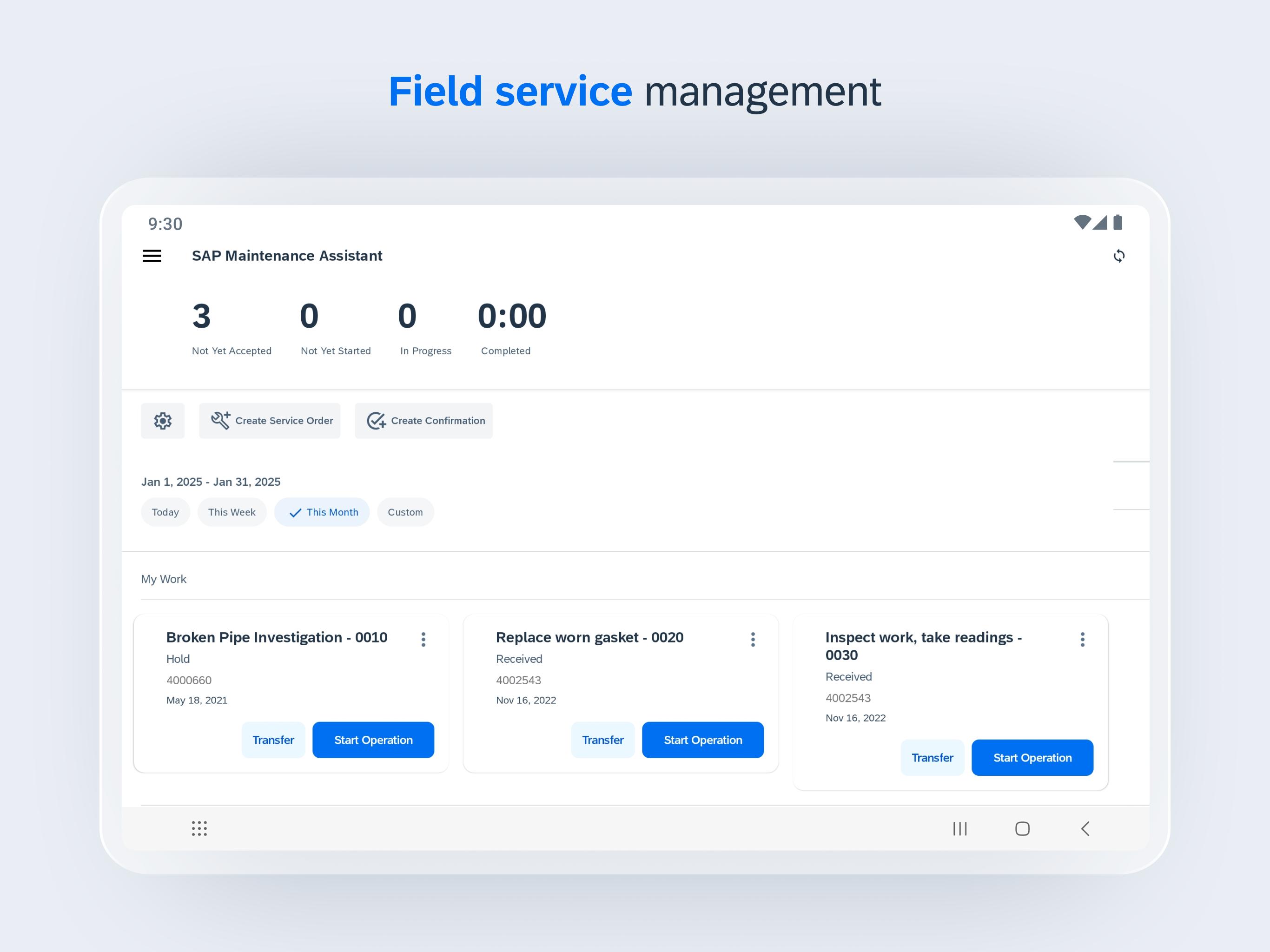
Task: Open settings gear button
Action: [163, 421]
